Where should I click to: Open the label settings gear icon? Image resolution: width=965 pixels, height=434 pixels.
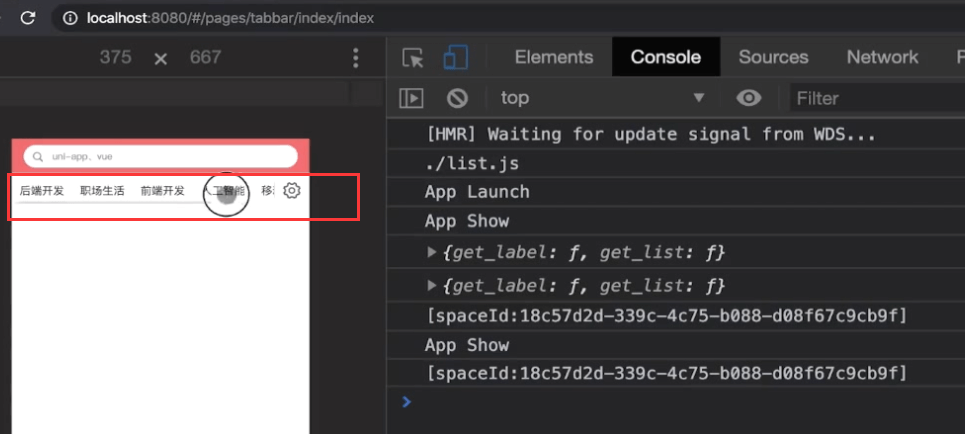point(292,191)
